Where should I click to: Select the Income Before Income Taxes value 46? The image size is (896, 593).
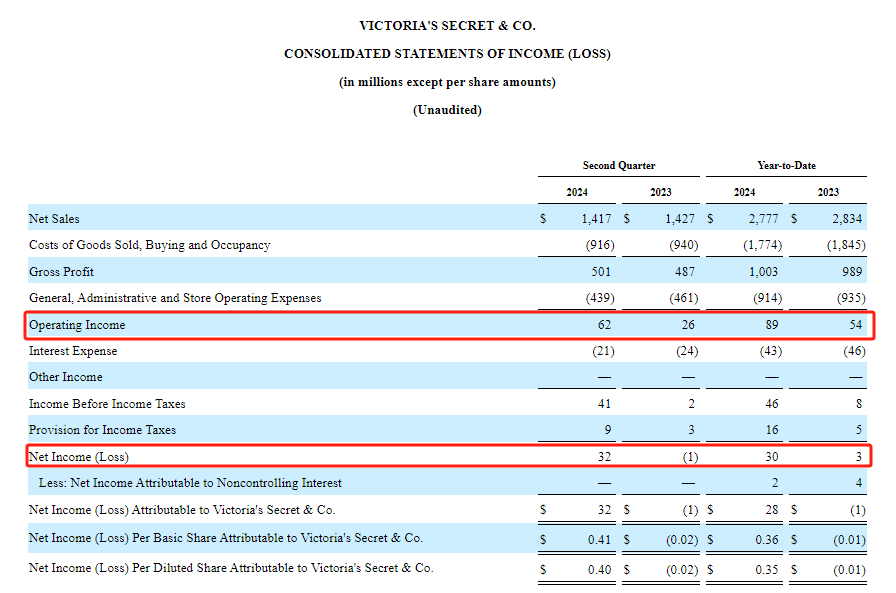pos(772,404)
